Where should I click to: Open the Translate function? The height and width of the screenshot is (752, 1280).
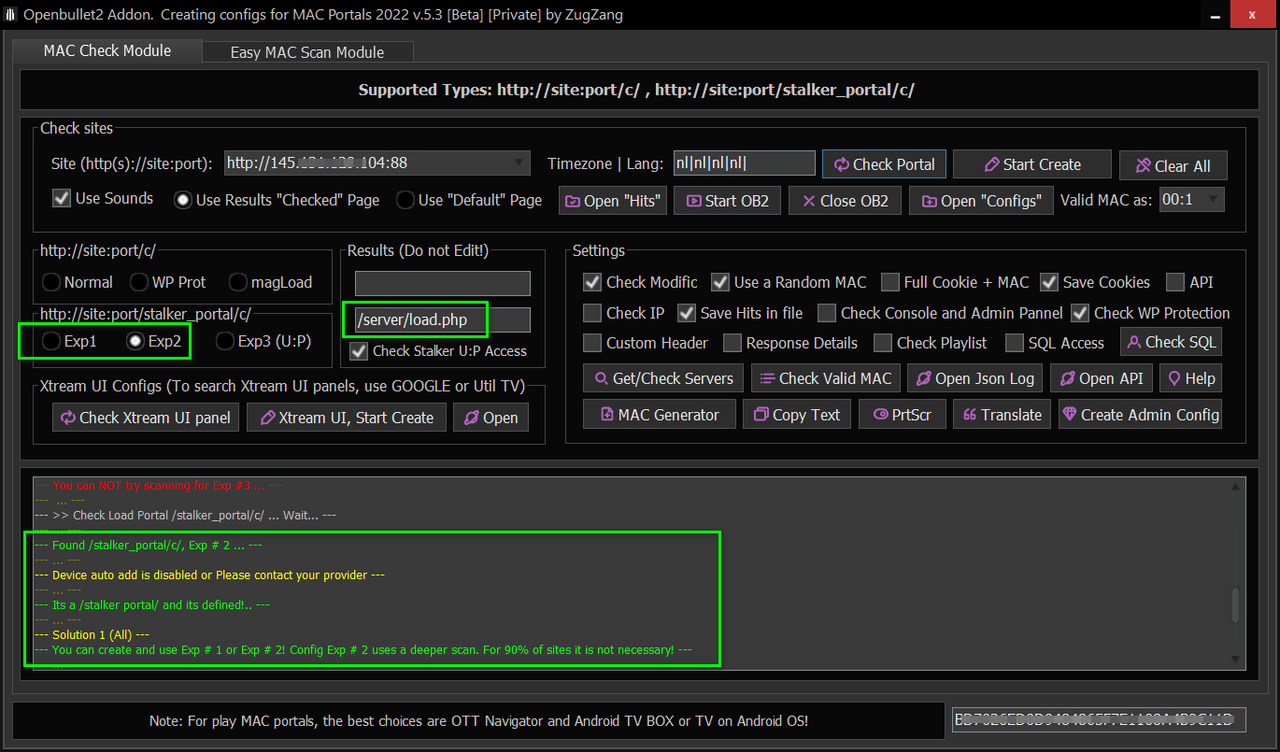1001,415
